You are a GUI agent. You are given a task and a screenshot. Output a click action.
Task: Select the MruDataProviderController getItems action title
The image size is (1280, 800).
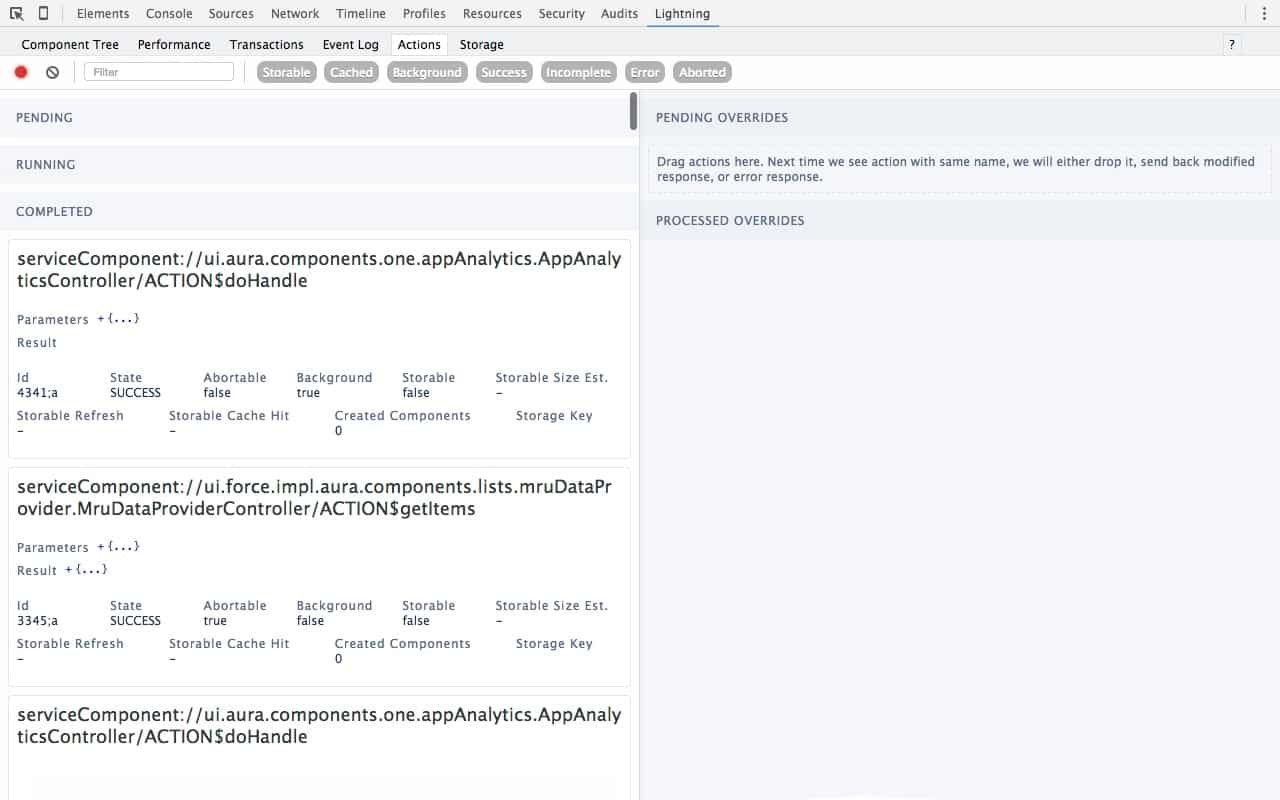coord(315,498)
